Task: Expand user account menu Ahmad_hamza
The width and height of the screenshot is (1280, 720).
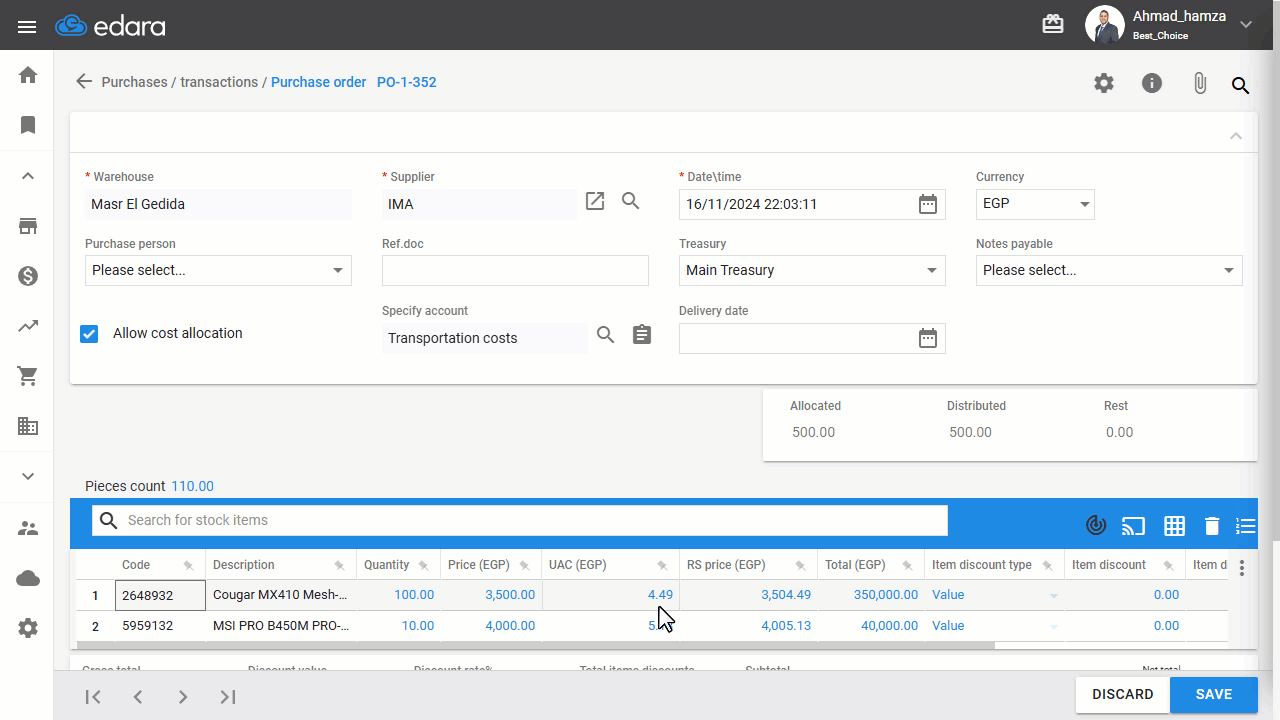Action: (1246, 24)
